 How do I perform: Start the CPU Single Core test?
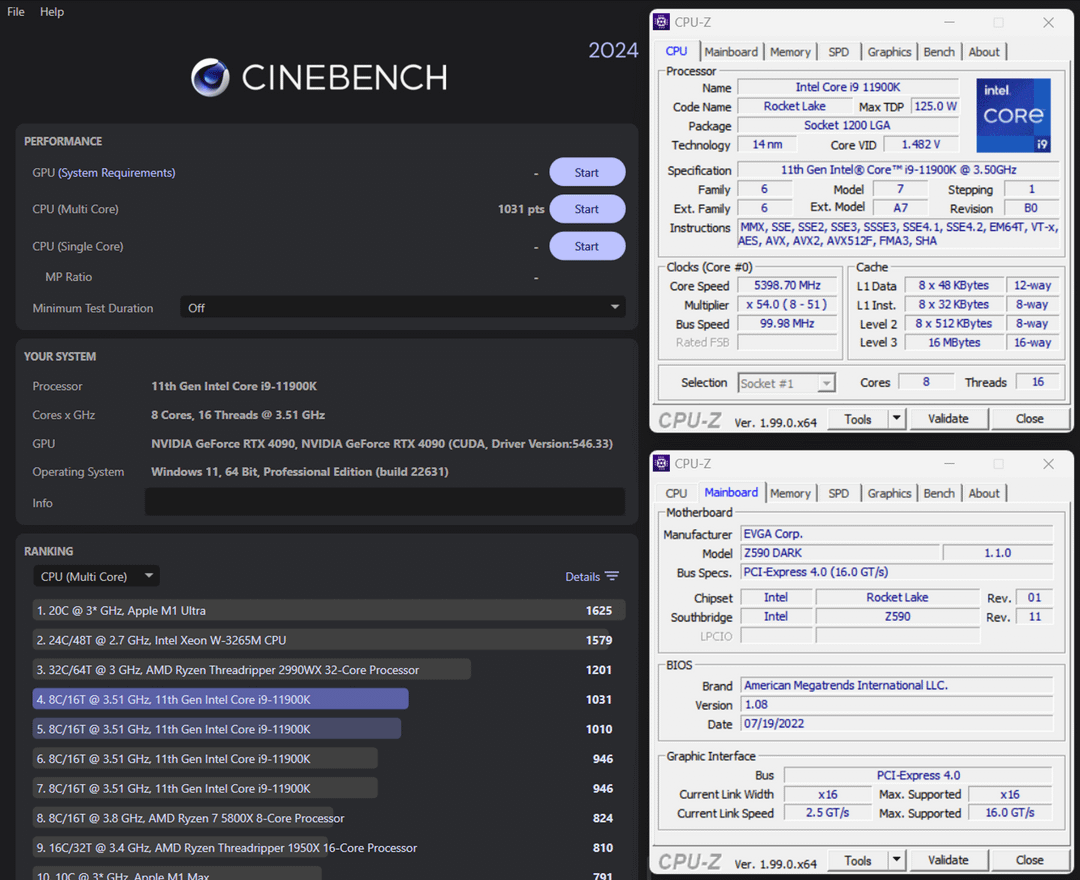coord(587,246)
